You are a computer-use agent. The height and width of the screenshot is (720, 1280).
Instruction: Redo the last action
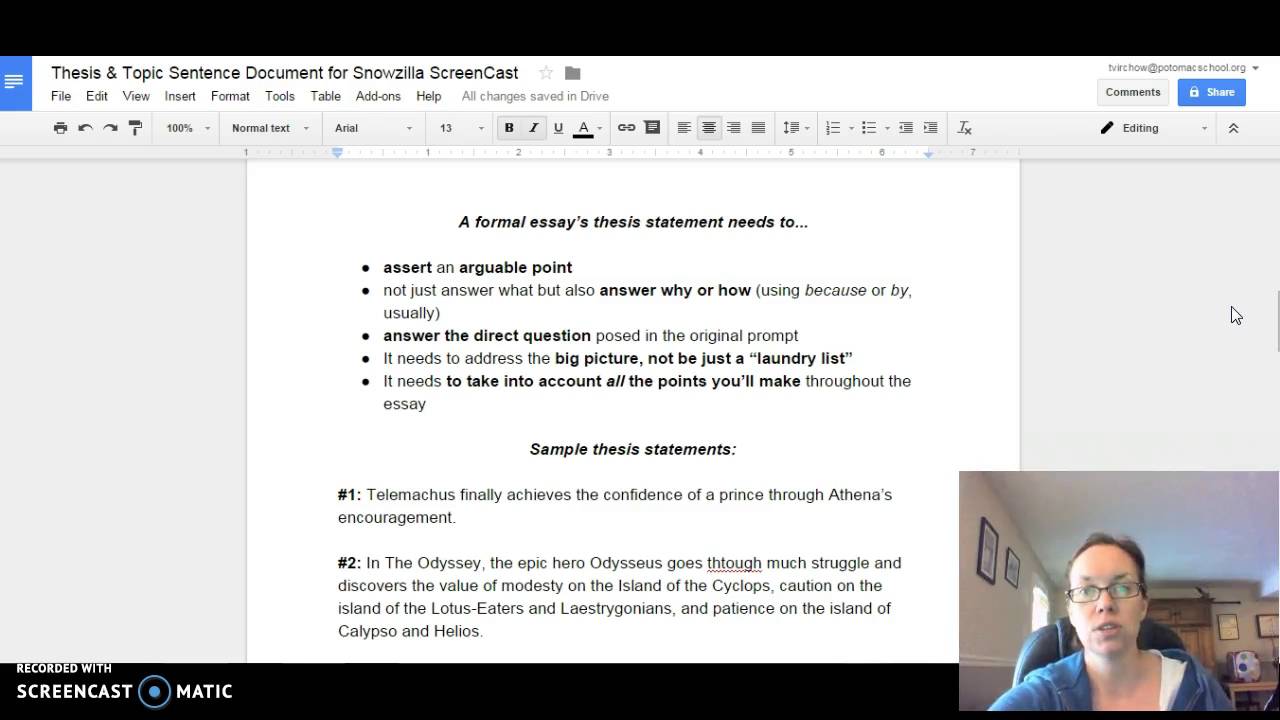[x=110, y=128]
